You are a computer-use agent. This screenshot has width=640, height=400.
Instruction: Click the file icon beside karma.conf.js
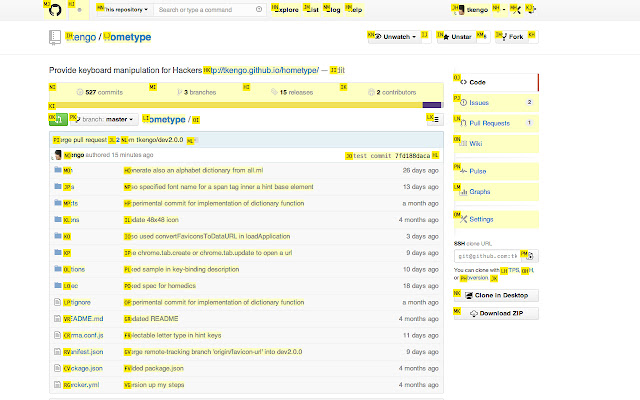(58, 335)
